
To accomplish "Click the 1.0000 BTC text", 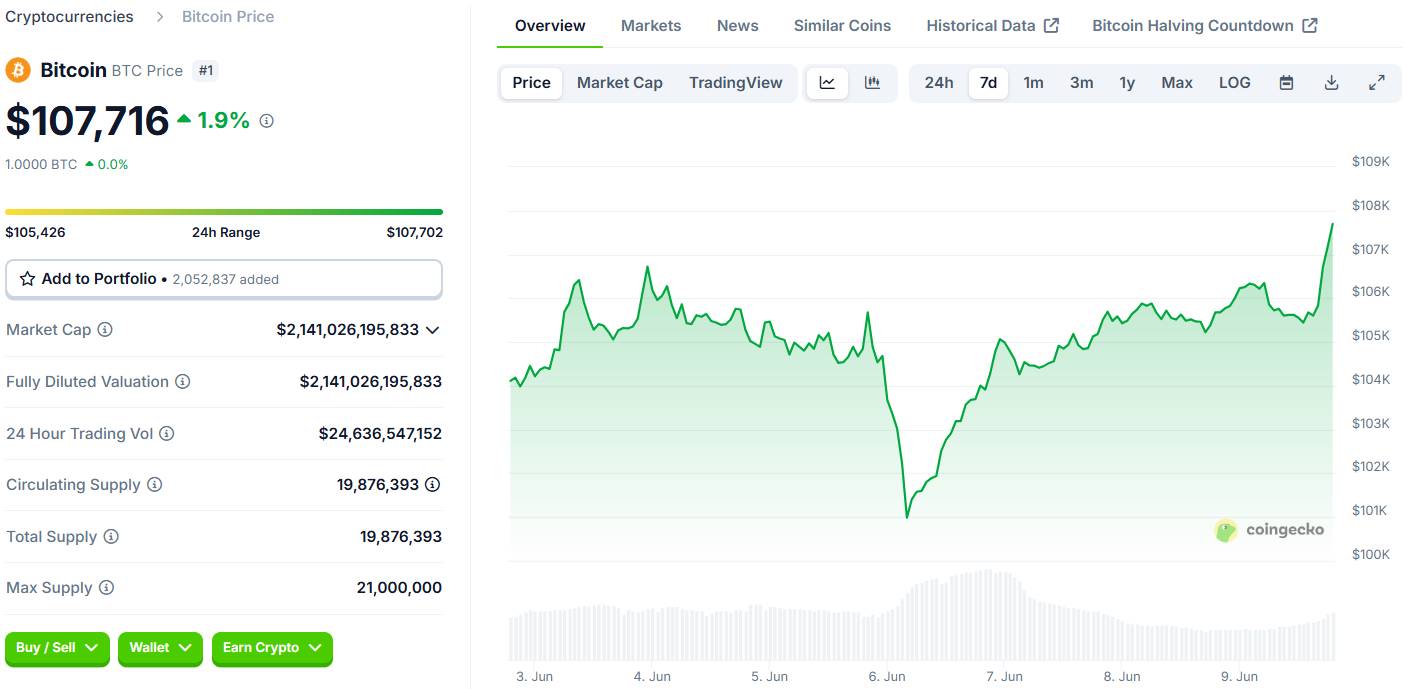I will coord(41,164).
